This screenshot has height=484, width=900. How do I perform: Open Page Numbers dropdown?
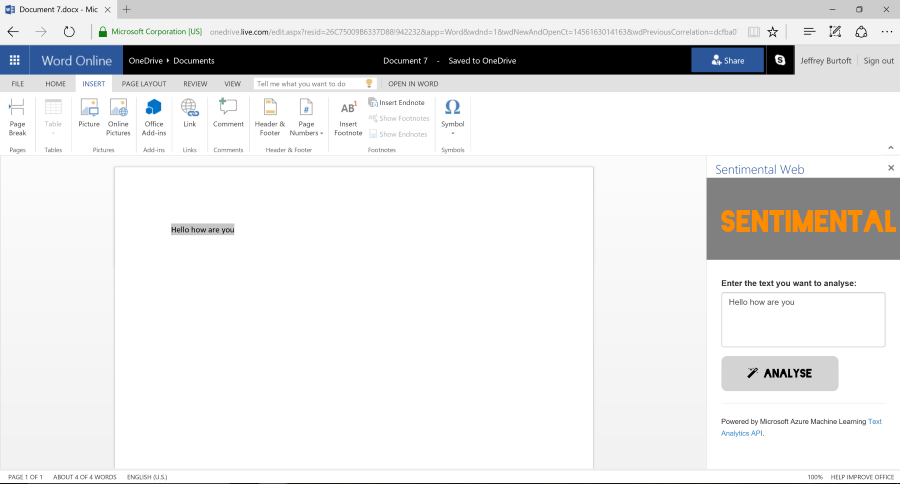tap(306, 117)
